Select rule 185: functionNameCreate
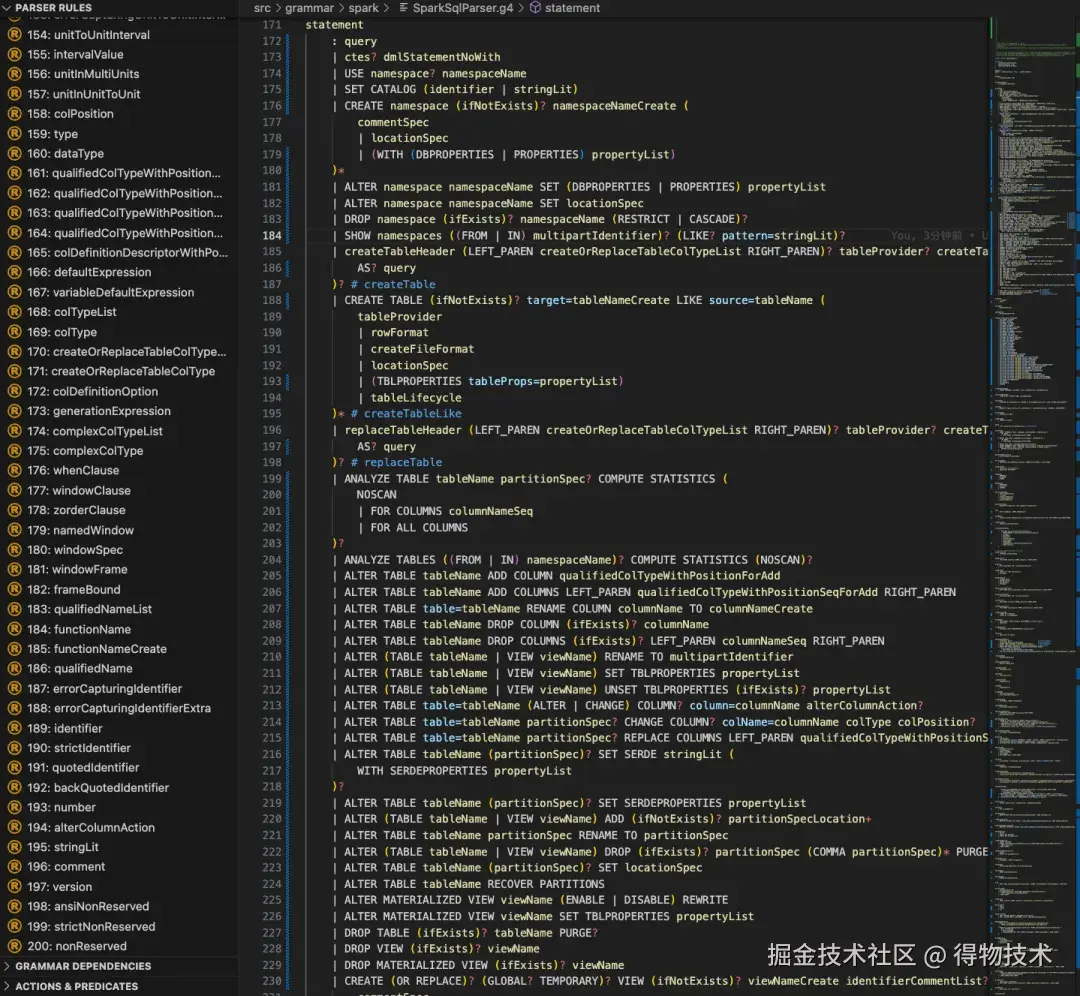 (97, 649)
